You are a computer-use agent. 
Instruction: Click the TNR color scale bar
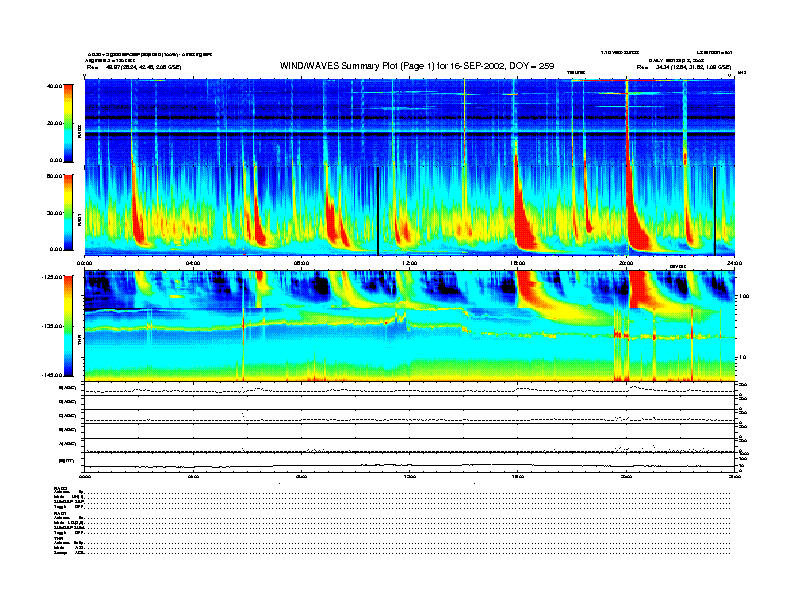tap(68, 326)
